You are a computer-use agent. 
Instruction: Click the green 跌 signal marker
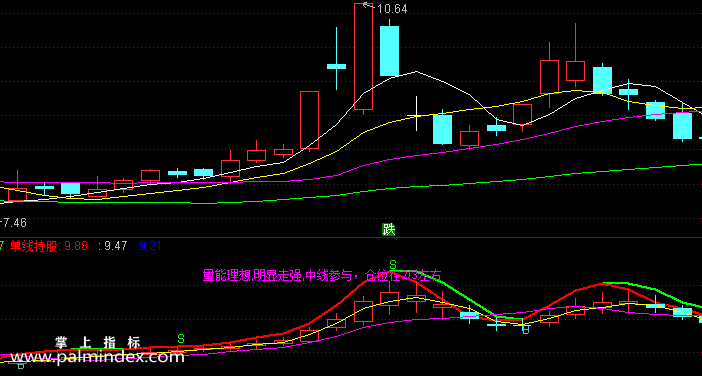(389, 230)
